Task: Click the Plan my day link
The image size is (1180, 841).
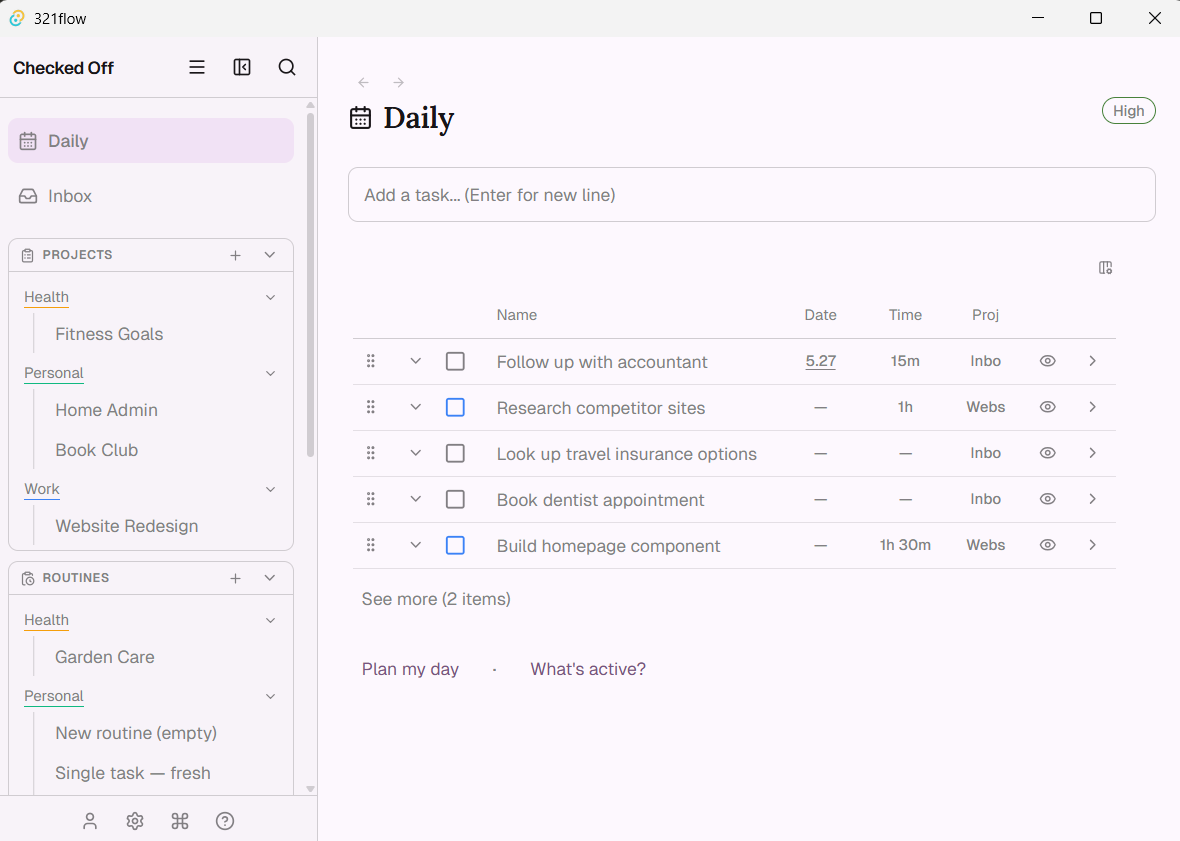Action: [x=410, y=669]
